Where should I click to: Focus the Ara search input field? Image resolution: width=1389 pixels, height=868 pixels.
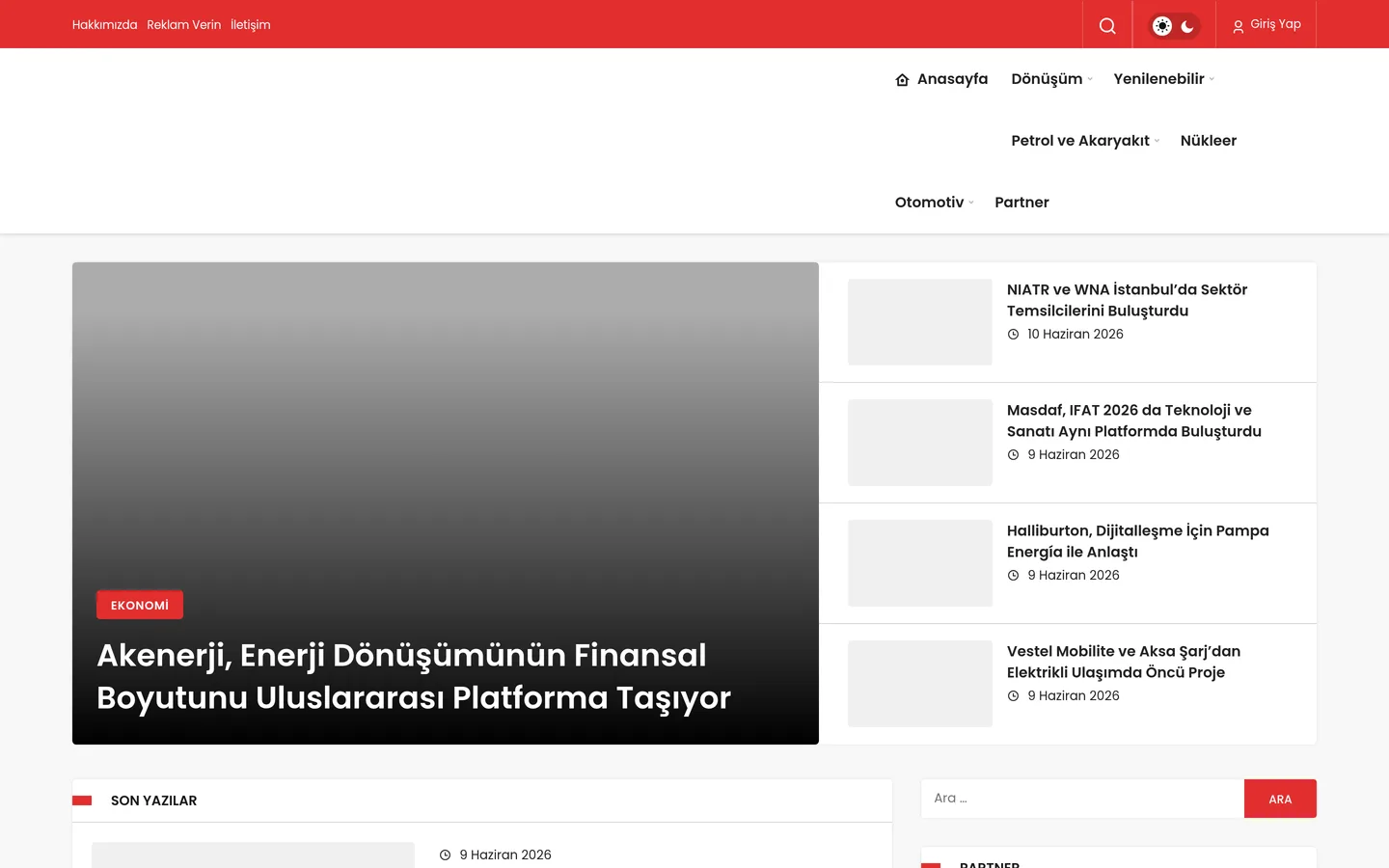[x=1082, y=799]
